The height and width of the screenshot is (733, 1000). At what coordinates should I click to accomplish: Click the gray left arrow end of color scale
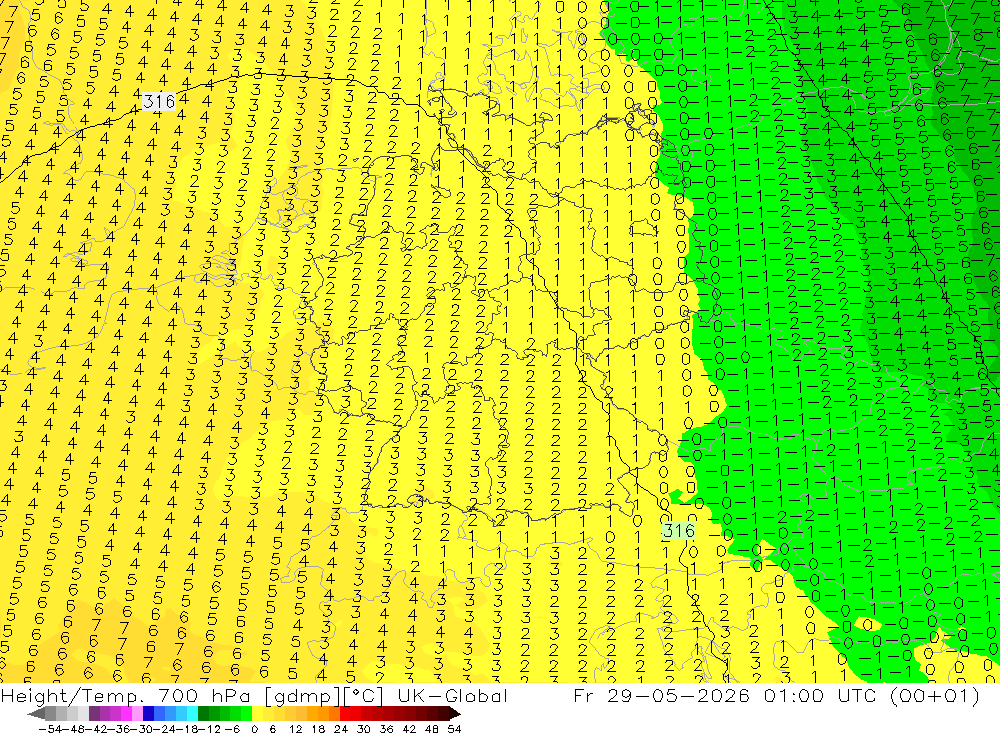[x=36, y=714]
